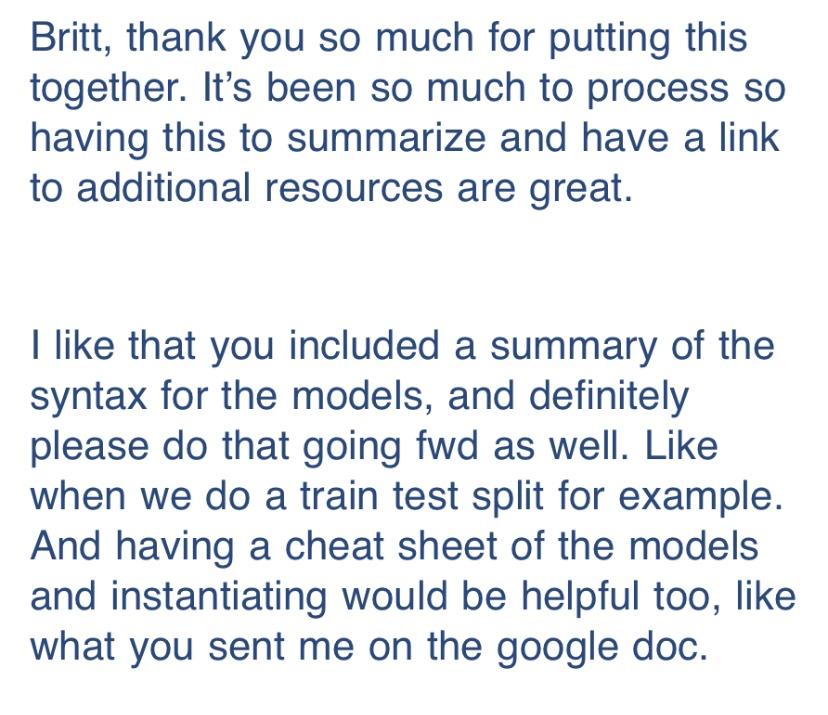Image resolution: width=828 pixels, height=715 pixels.
Task: Place cursor on the word "instantiating"
Action: pyautogui.click(x=226, y=596)
